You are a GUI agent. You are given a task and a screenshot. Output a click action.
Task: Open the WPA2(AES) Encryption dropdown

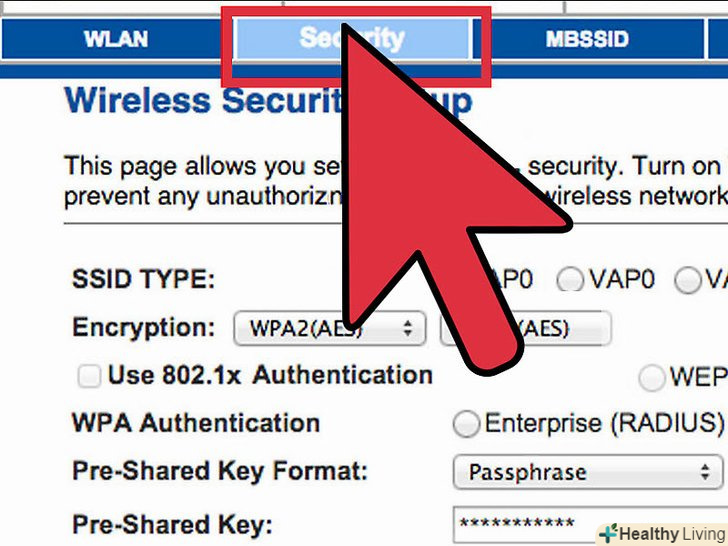[x=330, y=329]
